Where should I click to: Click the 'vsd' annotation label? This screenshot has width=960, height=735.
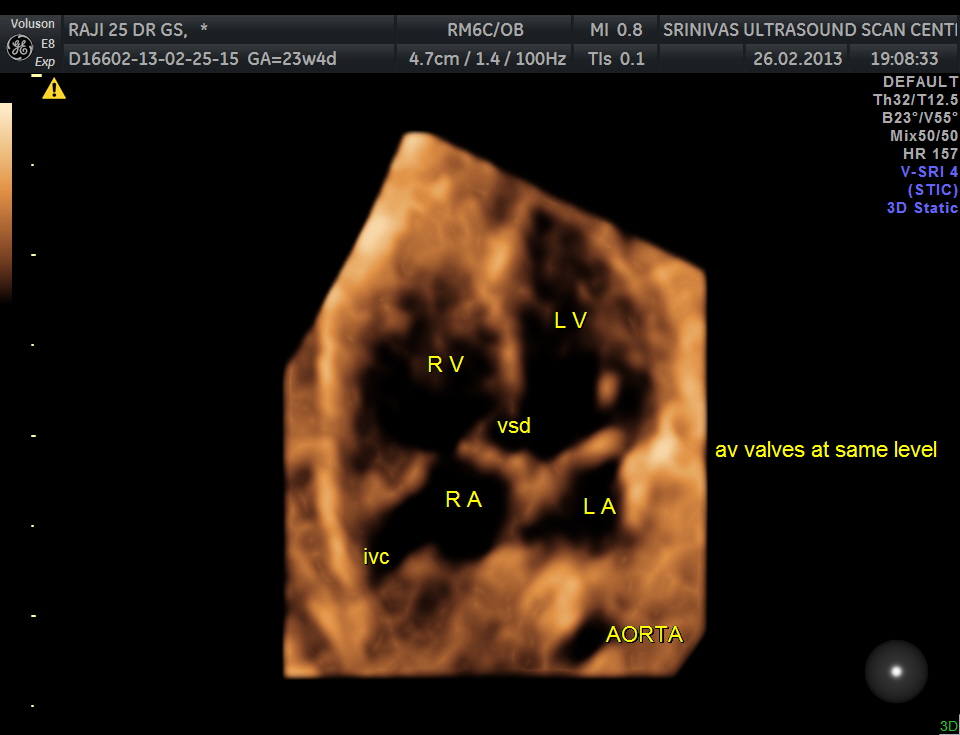514,426
